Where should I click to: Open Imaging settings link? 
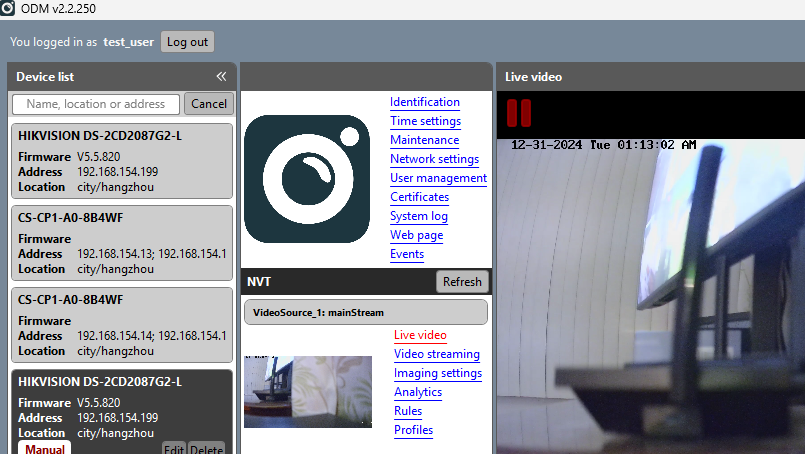438,373
